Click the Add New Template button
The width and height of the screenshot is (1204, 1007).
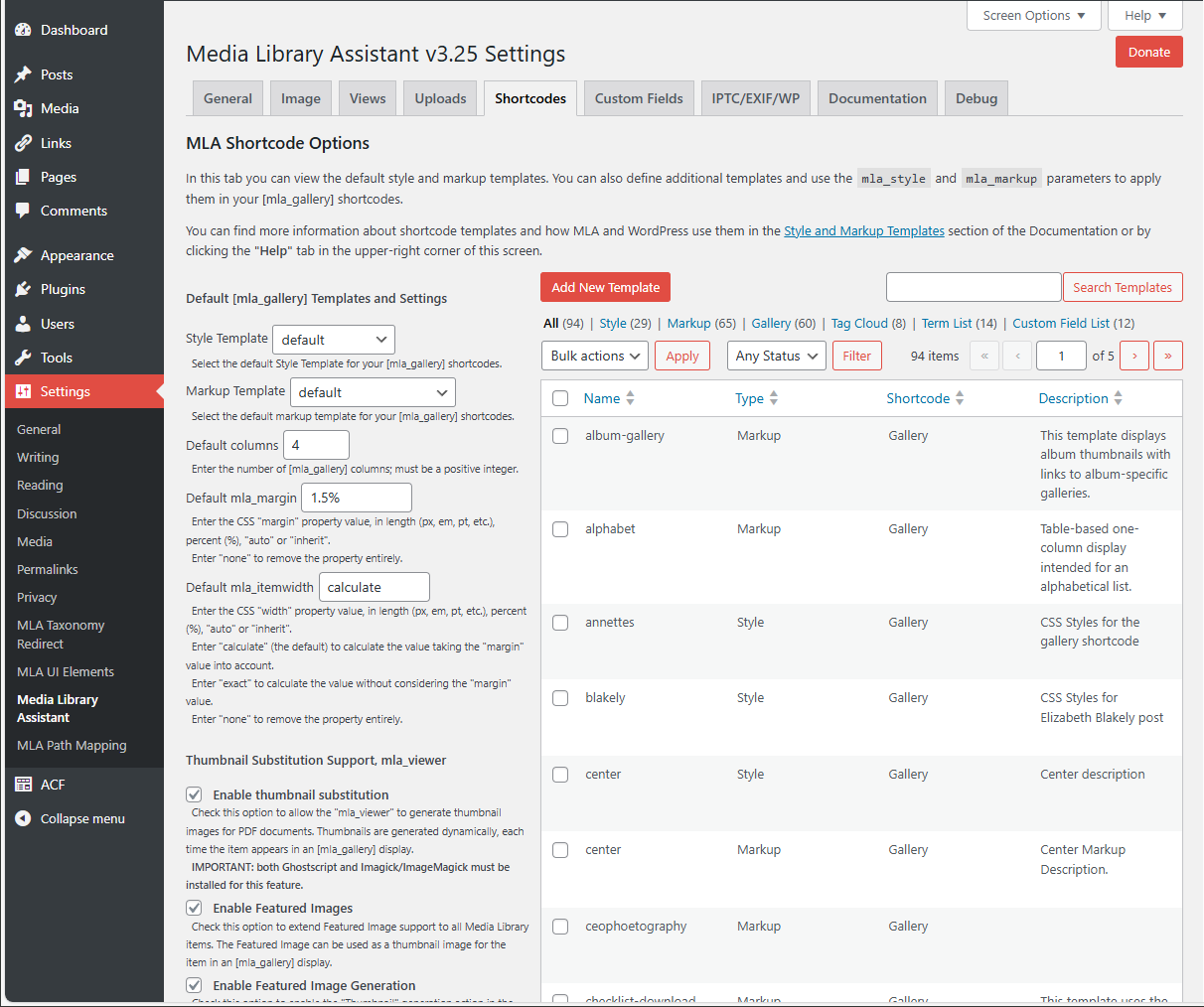point(605,287)
